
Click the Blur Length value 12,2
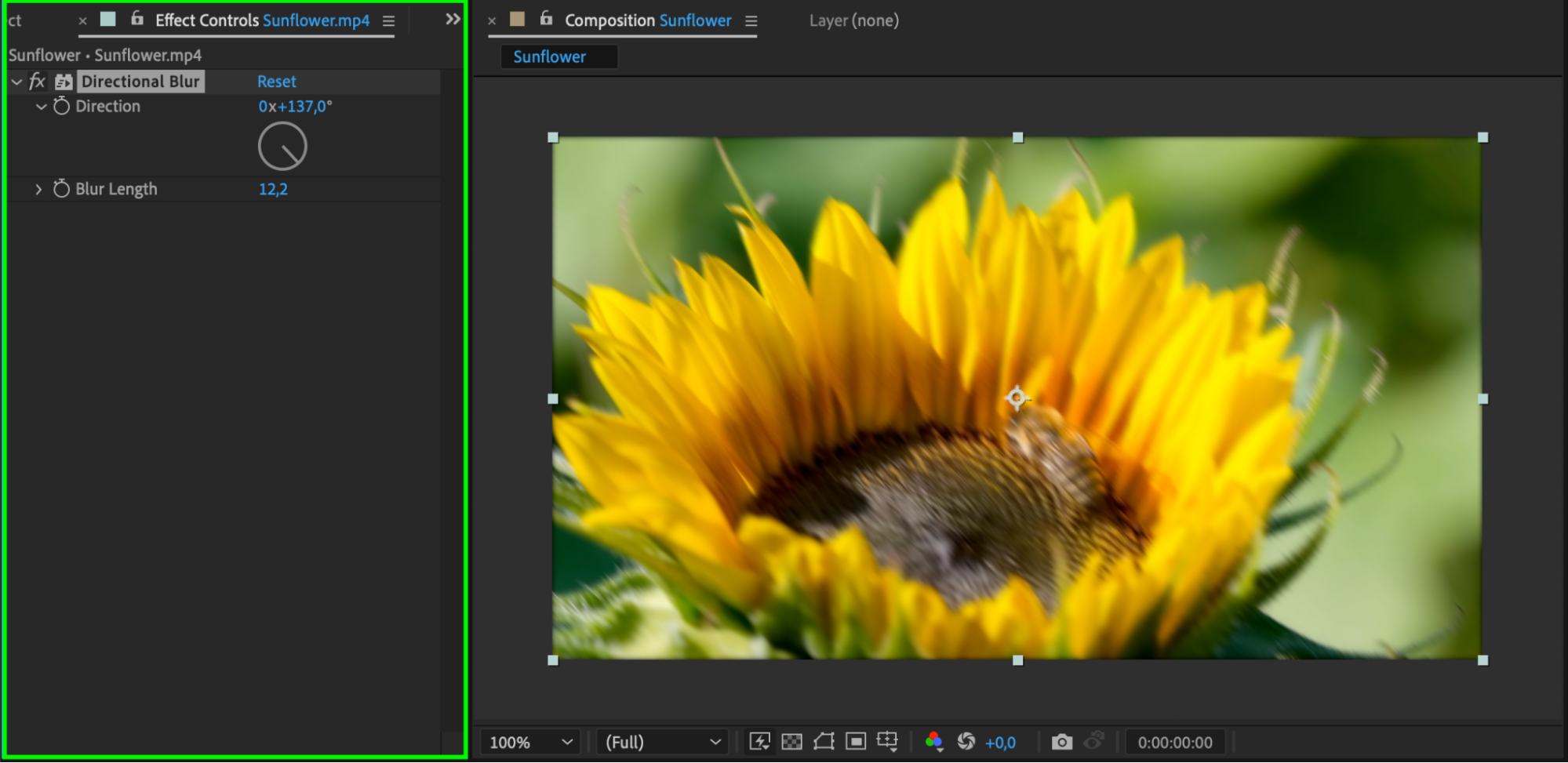(x=273, y=189)
